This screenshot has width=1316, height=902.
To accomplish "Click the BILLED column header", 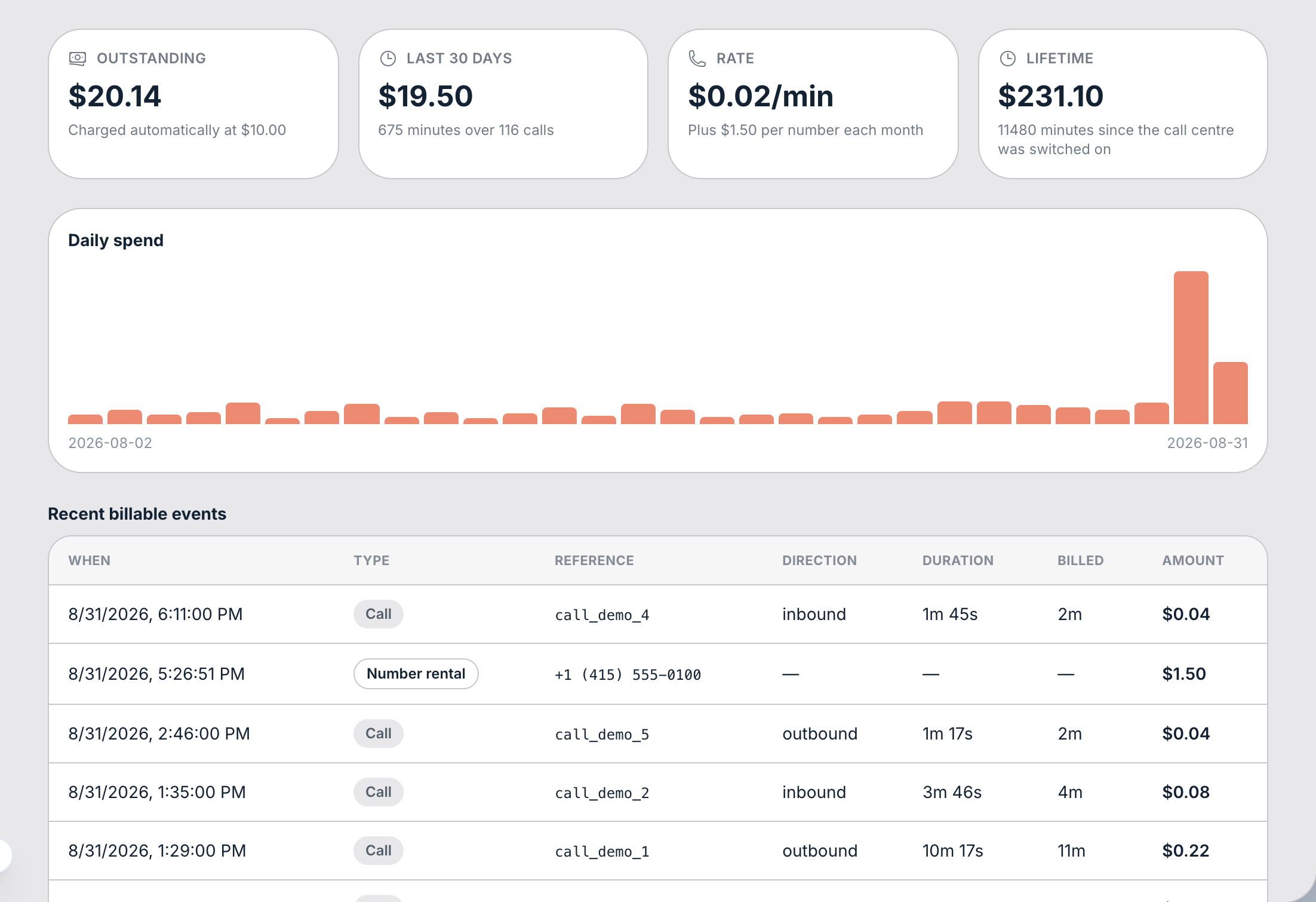I will click(x=1081, y=560).
